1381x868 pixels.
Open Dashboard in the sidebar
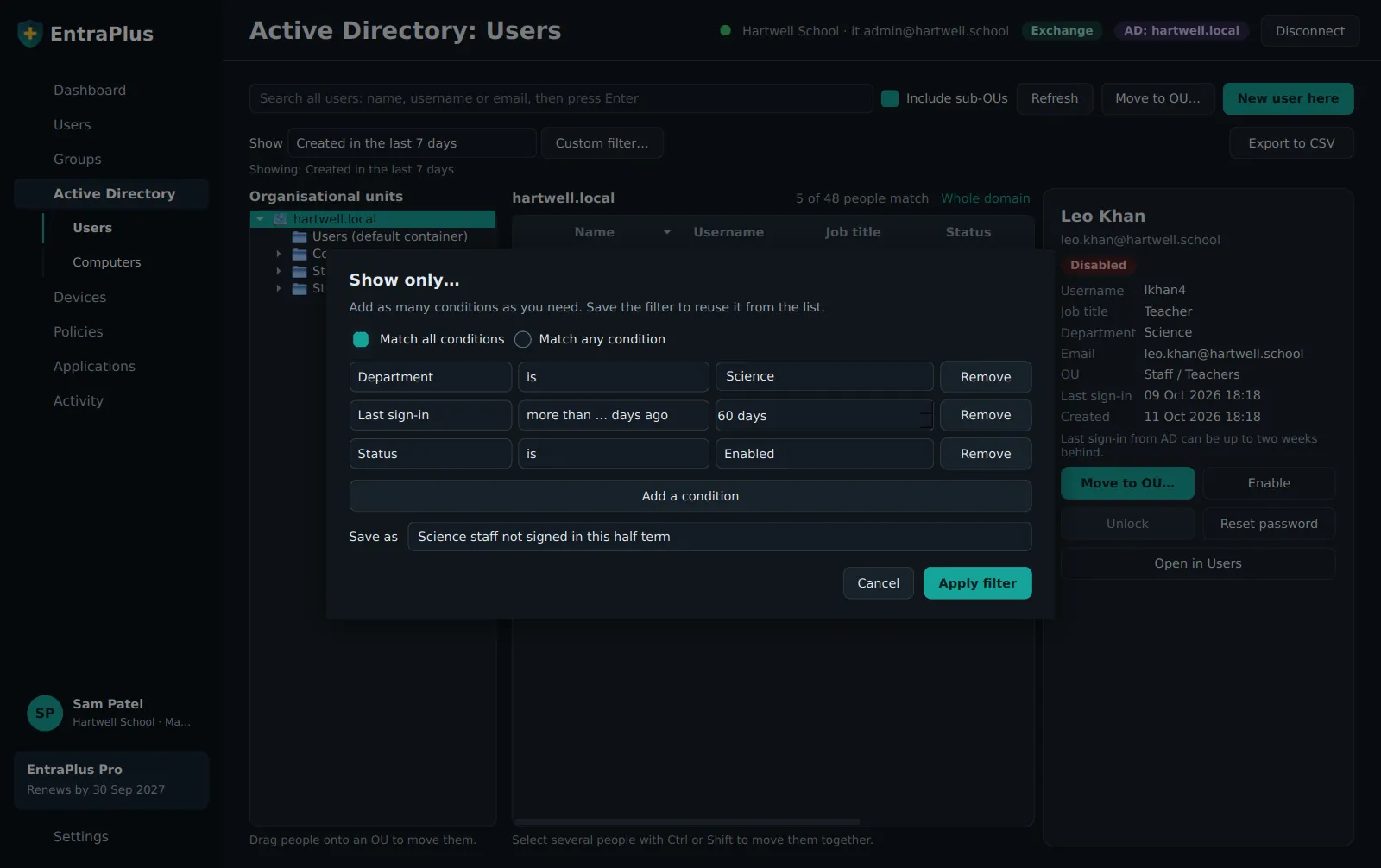point(90,91)
